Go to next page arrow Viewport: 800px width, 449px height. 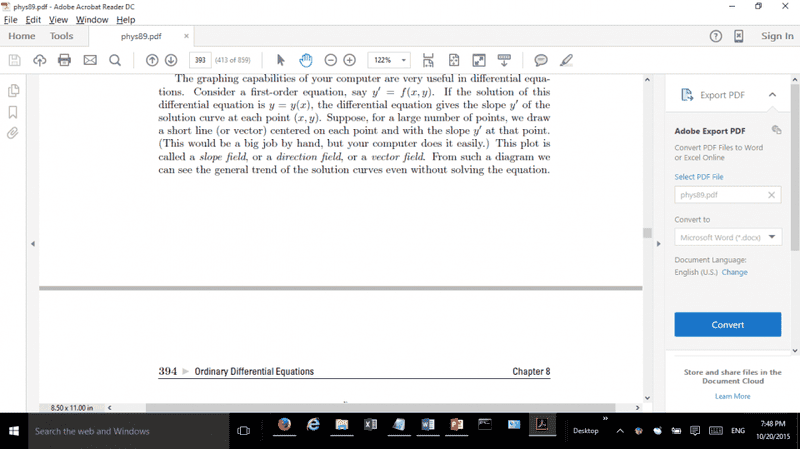click(x=171, y=60)
